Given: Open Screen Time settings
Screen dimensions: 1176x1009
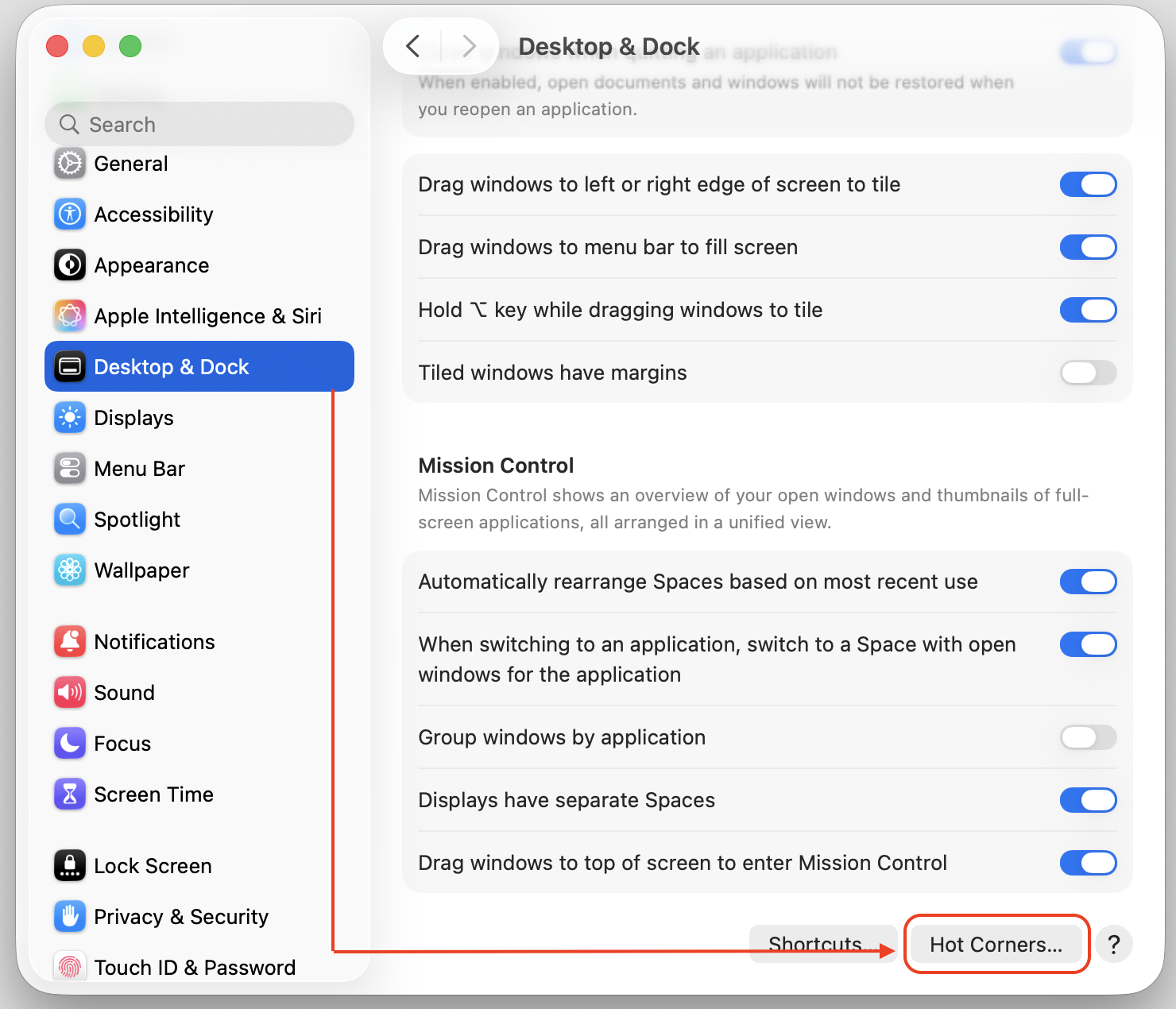Looking at the screenshot, I should 199,794.
